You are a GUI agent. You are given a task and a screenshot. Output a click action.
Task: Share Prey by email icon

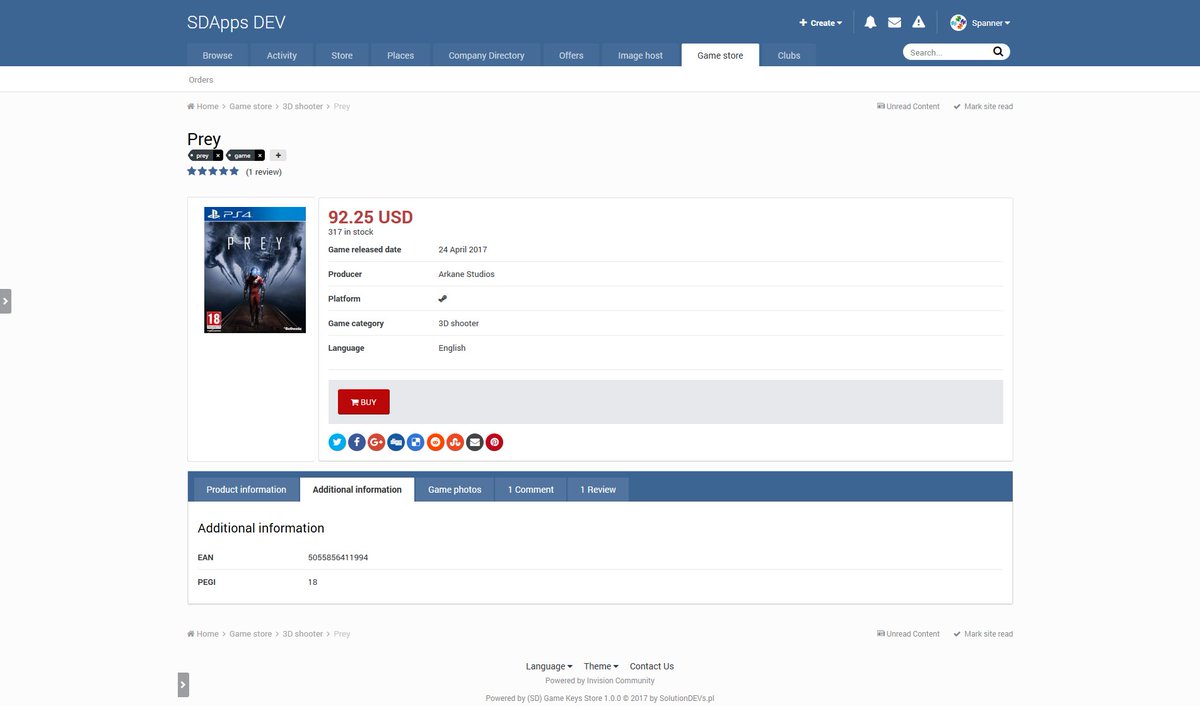(x=475, y=442)
